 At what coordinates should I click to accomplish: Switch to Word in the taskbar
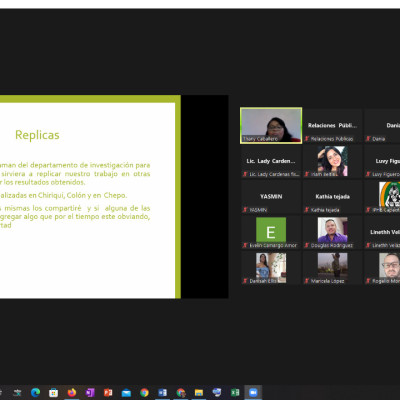pyautogui.click(x=162, y=392)
